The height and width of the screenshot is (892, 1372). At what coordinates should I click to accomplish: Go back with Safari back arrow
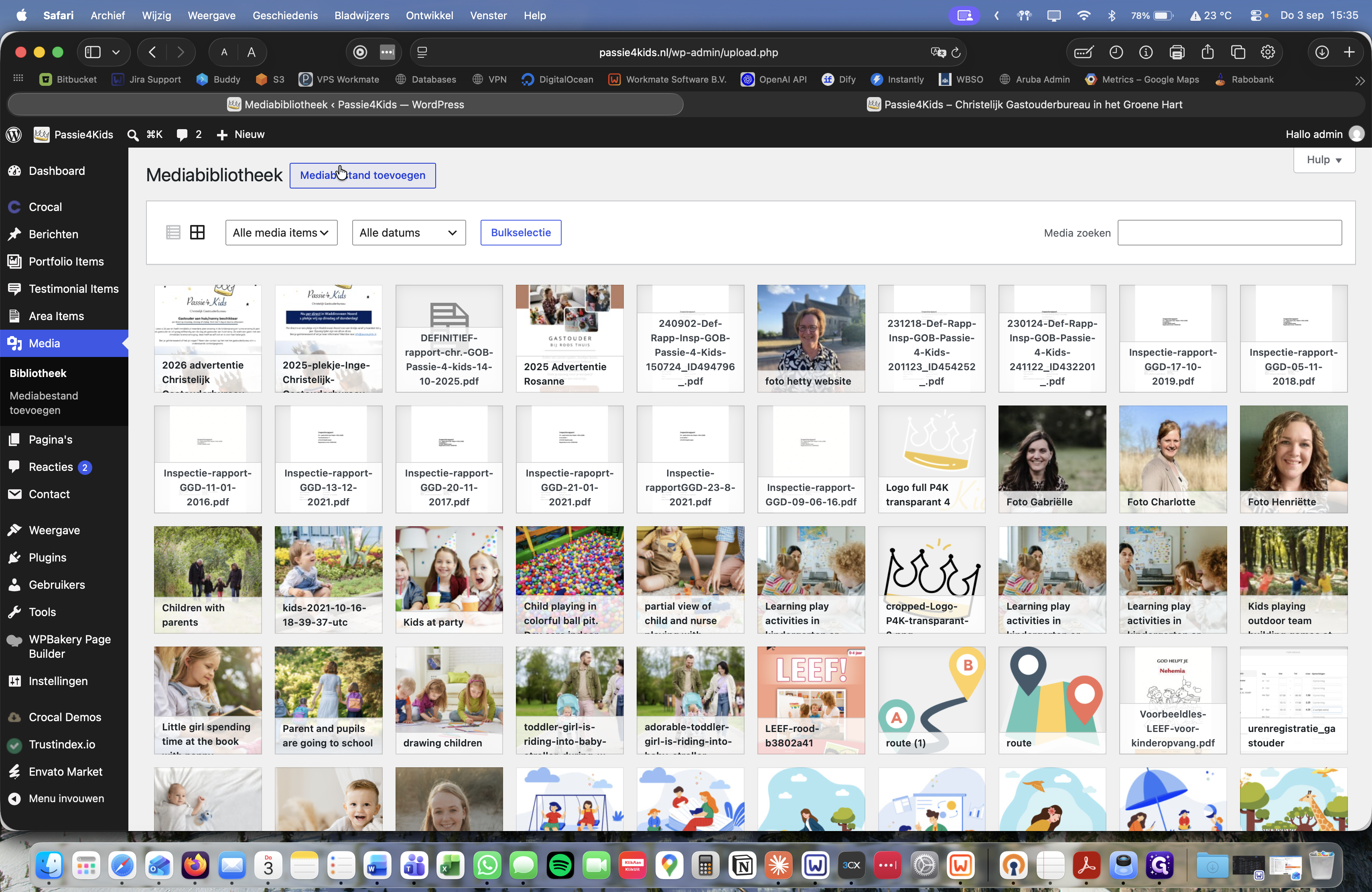153,52
